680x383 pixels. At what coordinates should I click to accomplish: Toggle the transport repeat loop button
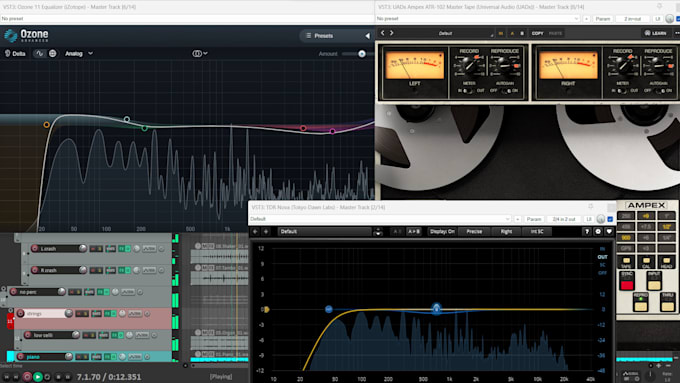[x=48, y=377]
